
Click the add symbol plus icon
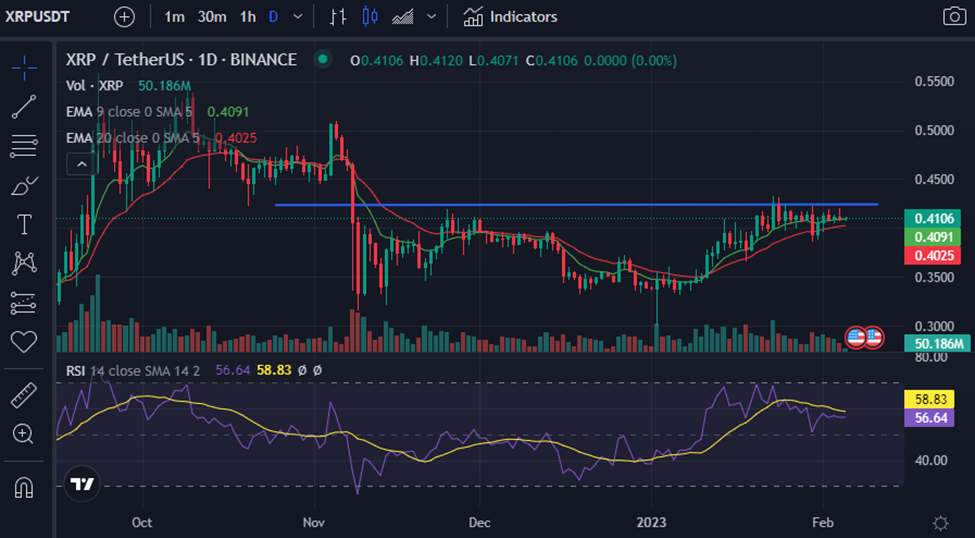[x=124, y=17]
